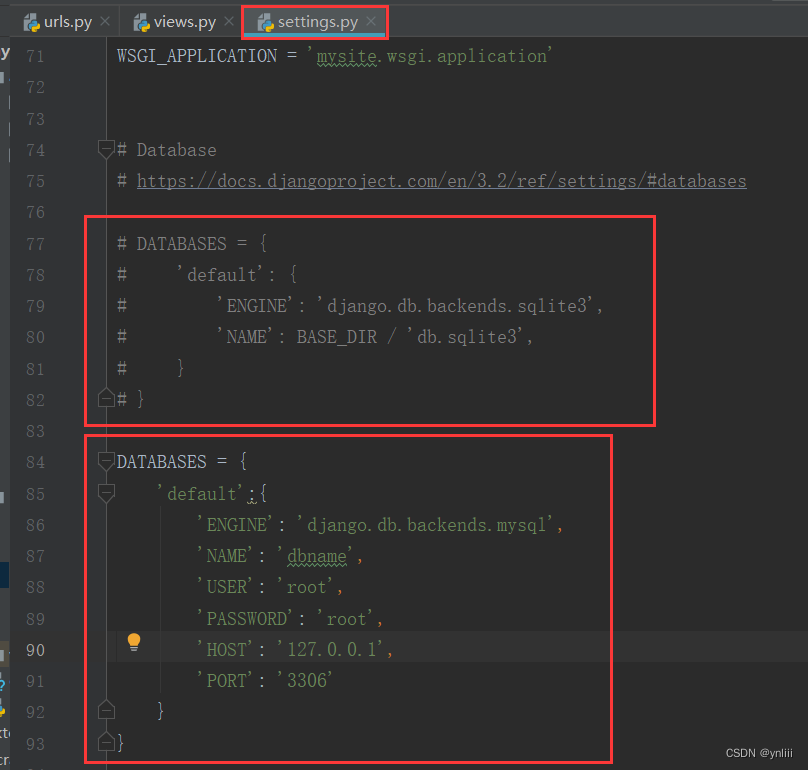Click the 'django.db.backends.mysql' string
The width and height of the screenshot is (808, 770).
(427, 525)
